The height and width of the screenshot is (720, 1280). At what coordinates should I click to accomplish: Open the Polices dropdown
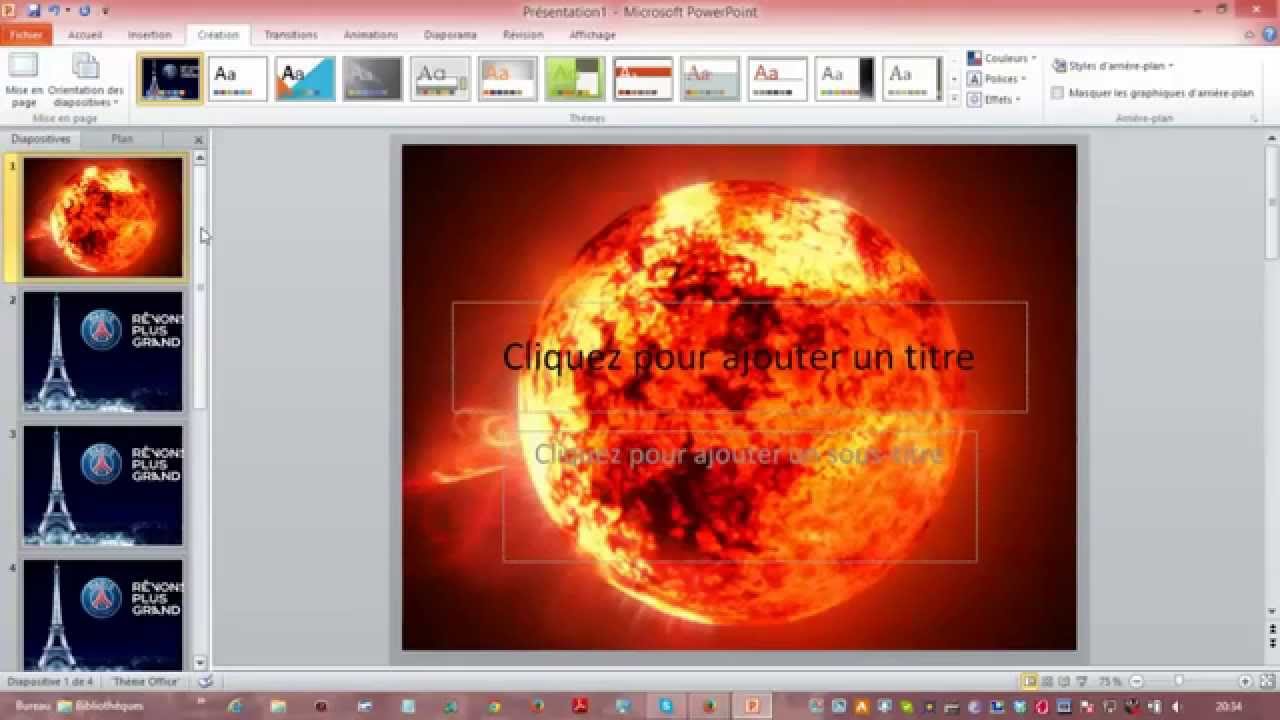(997, 79)
